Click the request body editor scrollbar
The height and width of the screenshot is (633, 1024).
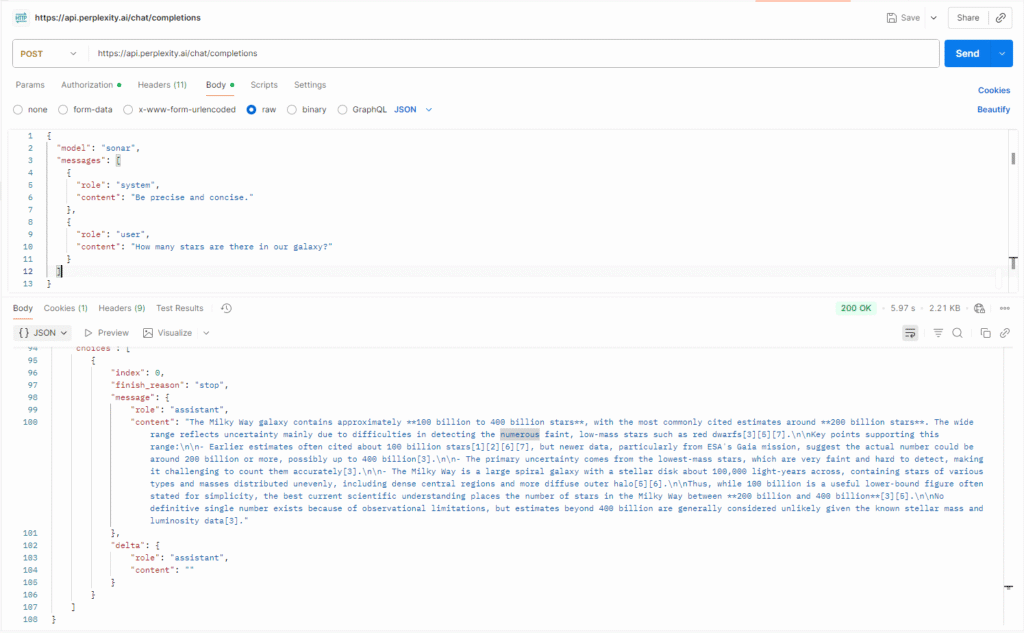pyautogui.click(x=1013, y=160)
